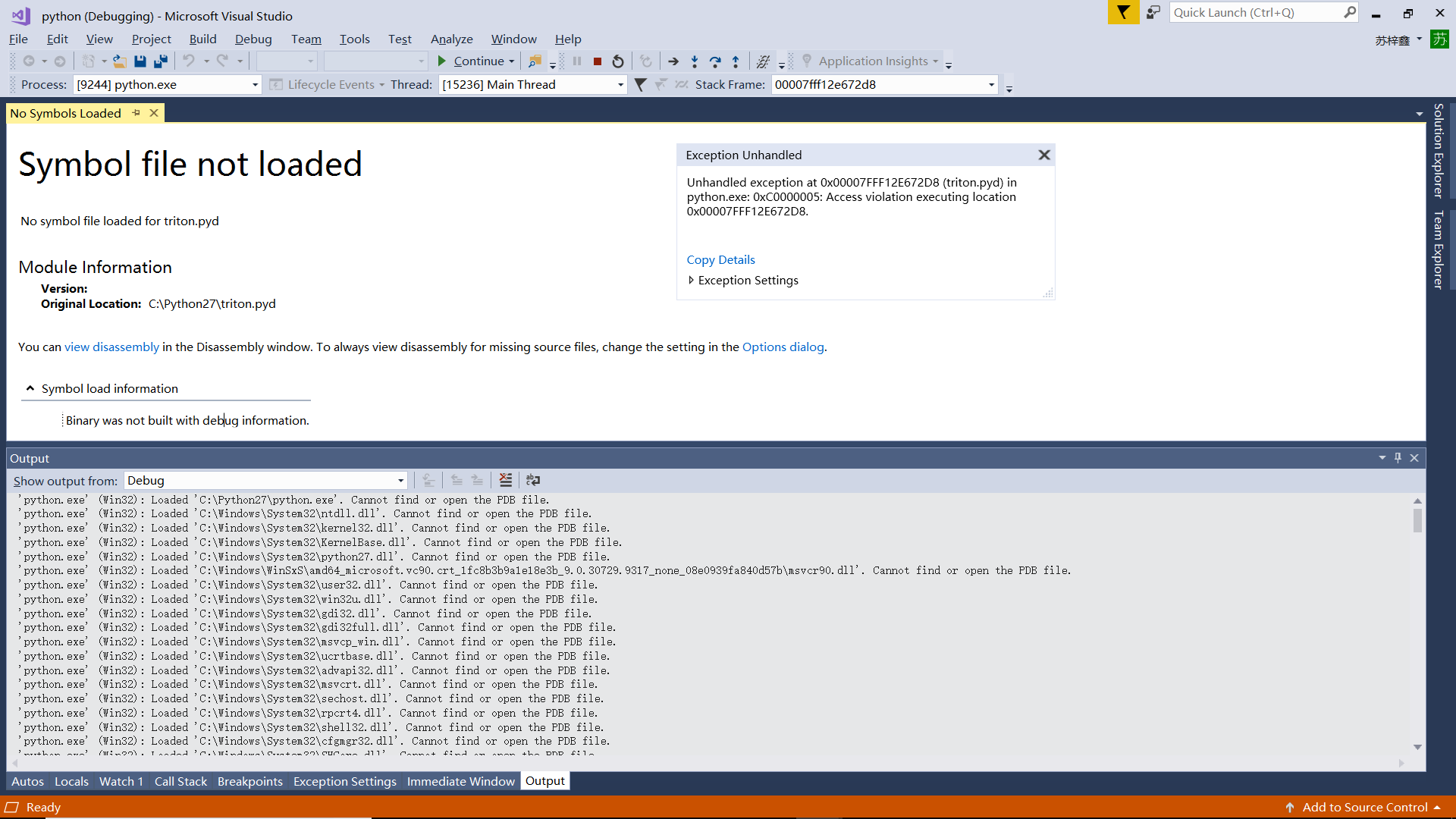Pin the Output window
This screenshot has height=819, width=1456.
pyautogui.click(x=1398, y=457)
